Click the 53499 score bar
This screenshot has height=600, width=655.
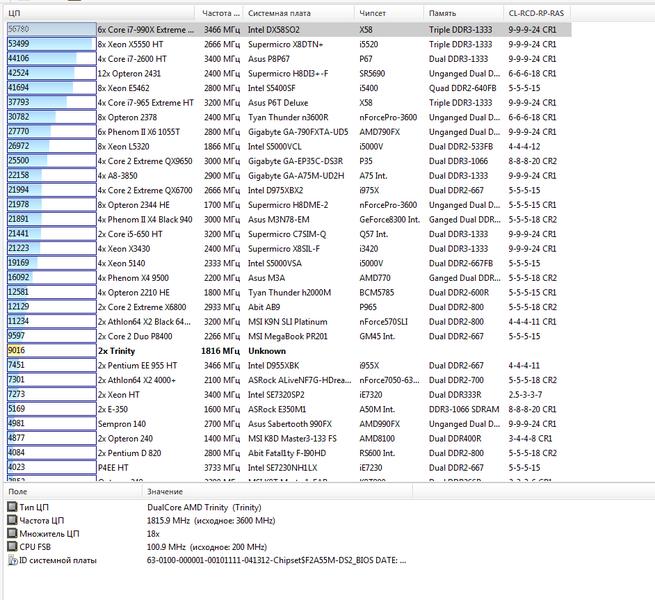pyautogui.click(x=52, y=44)
